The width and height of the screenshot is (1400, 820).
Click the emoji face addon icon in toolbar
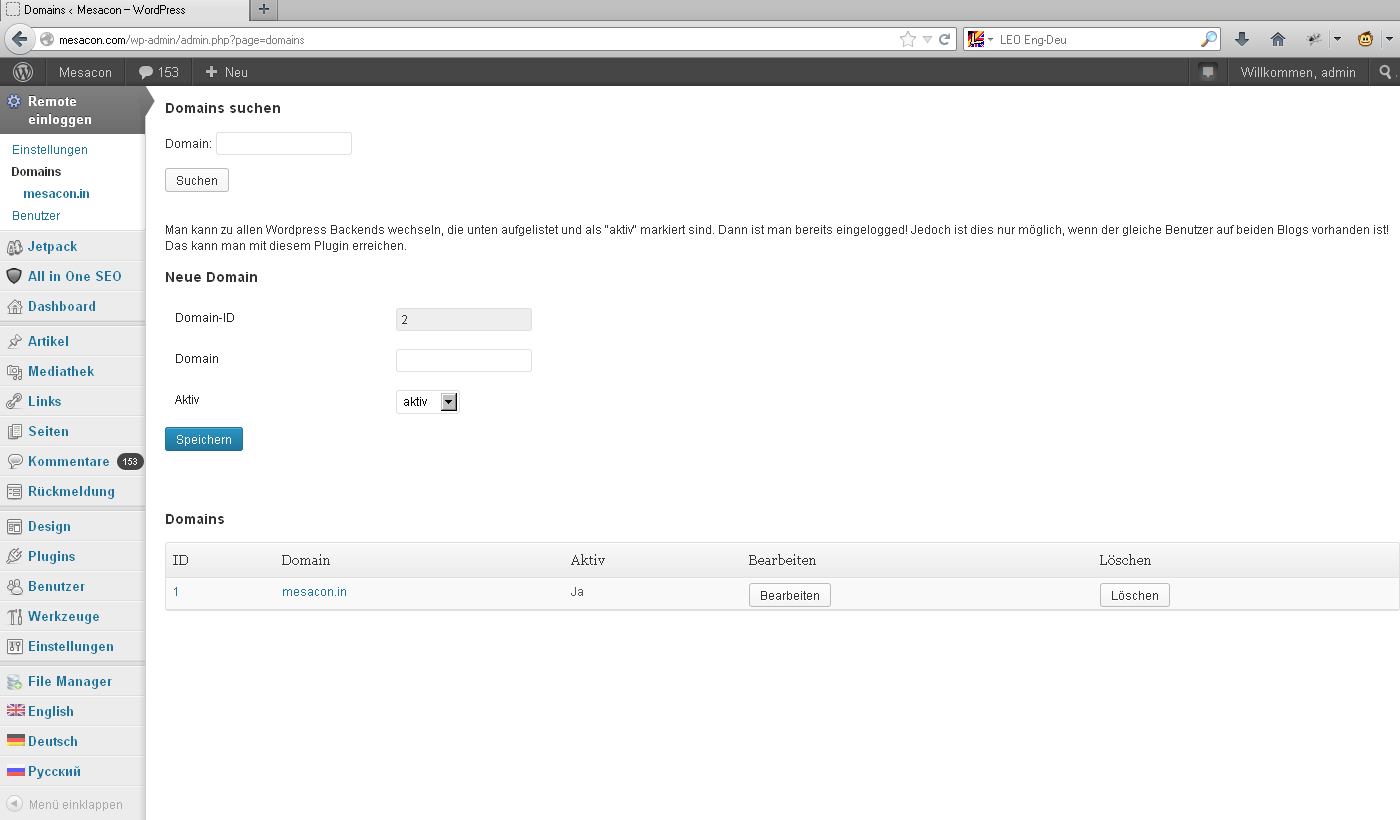click(x=1365, y=39)
